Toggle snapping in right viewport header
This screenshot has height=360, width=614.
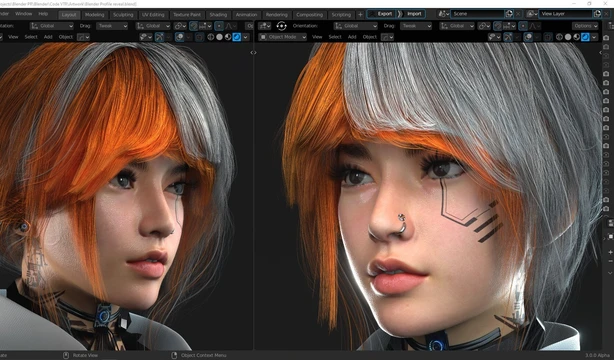pyautogui.click(x=497, y=26)
